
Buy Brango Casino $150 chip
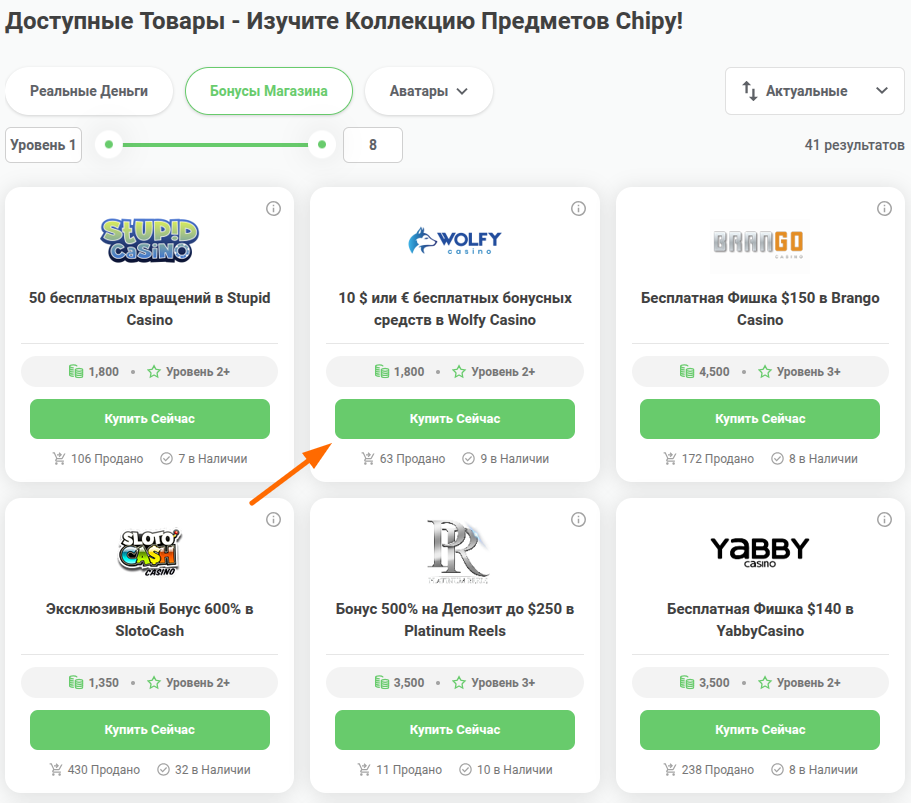[759, 419]
